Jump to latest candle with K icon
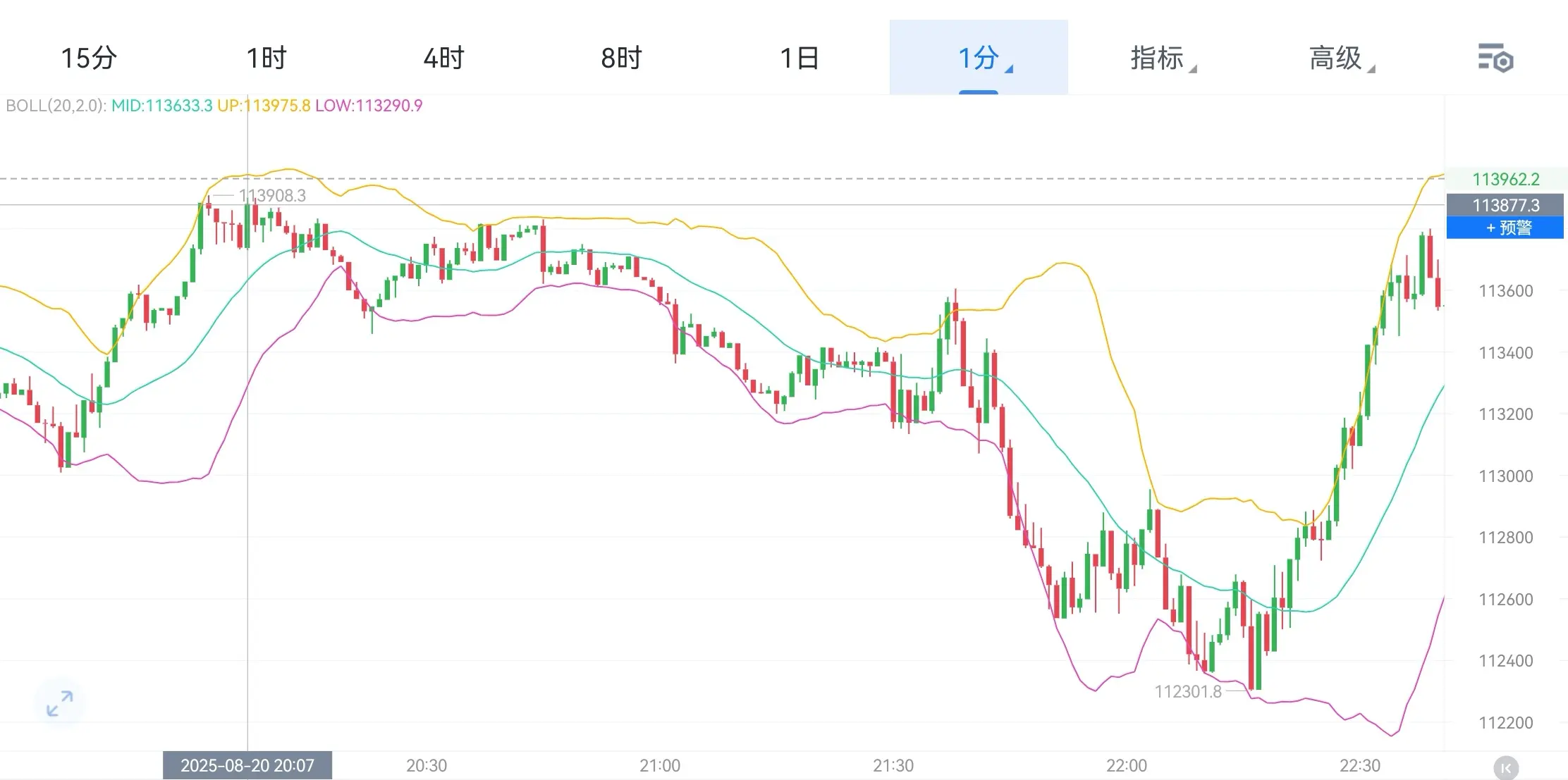The image size is (1568, 780). coord(1506,767)
